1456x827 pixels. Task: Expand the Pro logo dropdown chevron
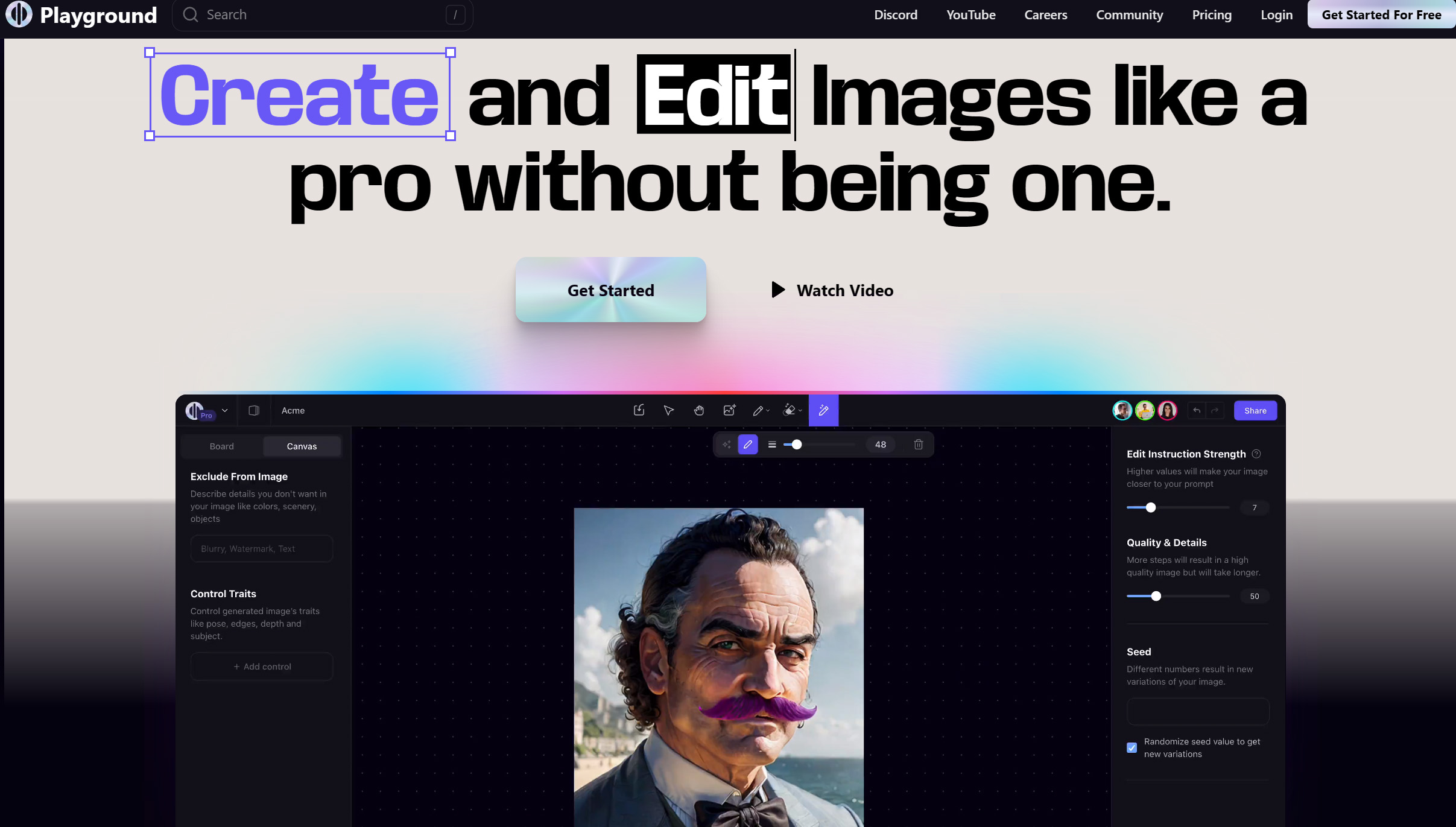[225, 411]
